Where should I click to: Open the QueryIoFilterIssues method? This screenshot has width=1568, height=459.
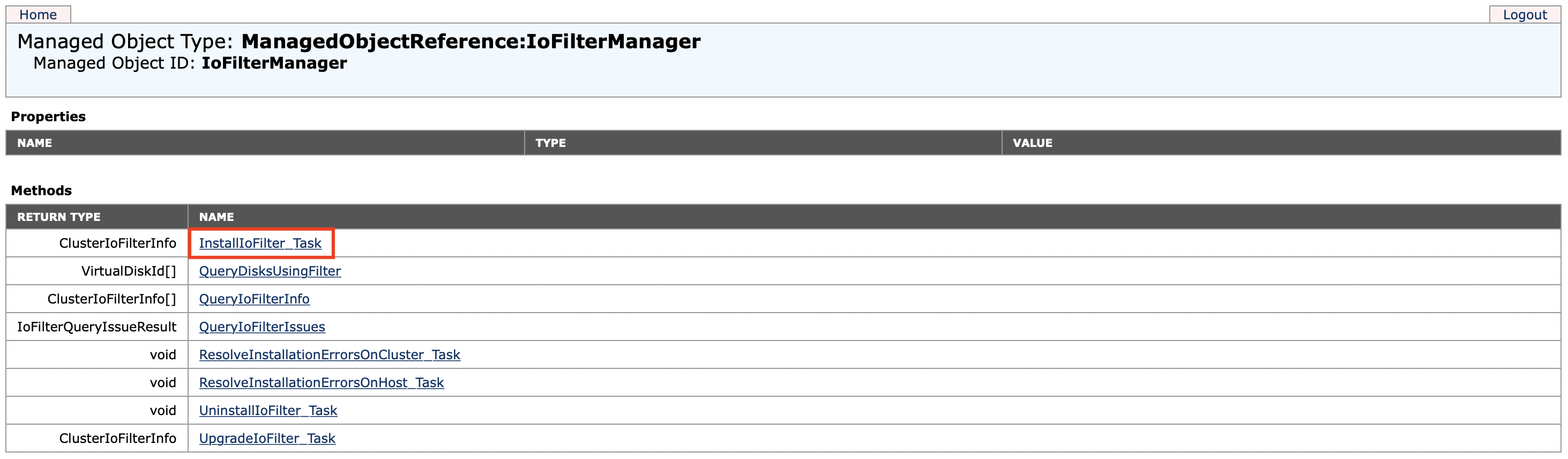pos(262,328)
